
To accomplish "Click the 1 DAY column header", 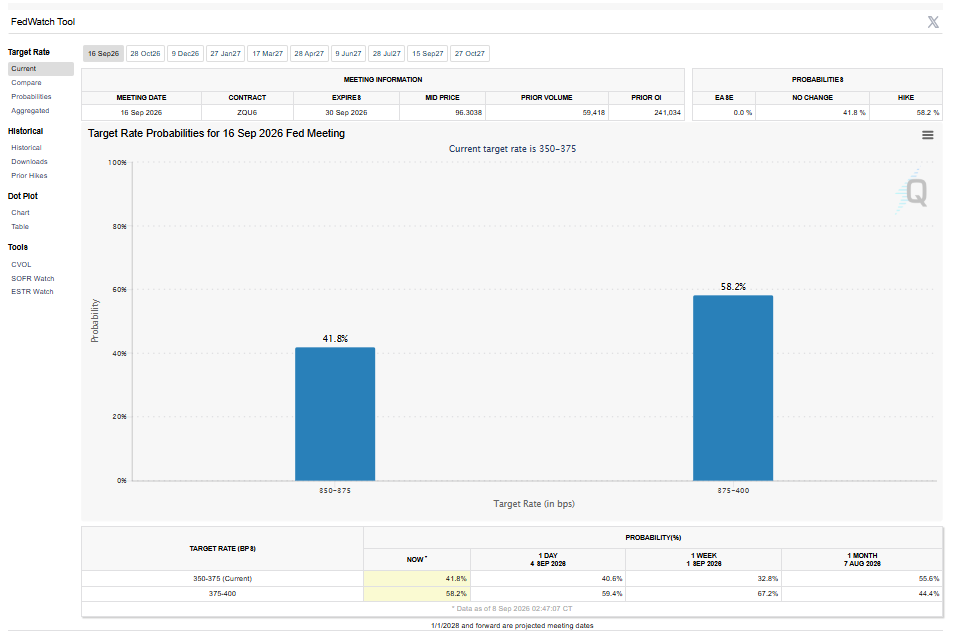I will 548,560.
